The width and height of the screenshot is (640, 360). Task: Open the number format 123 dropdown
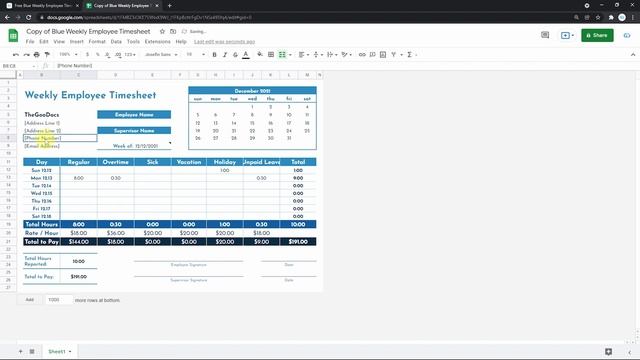[x=130, y=55]
